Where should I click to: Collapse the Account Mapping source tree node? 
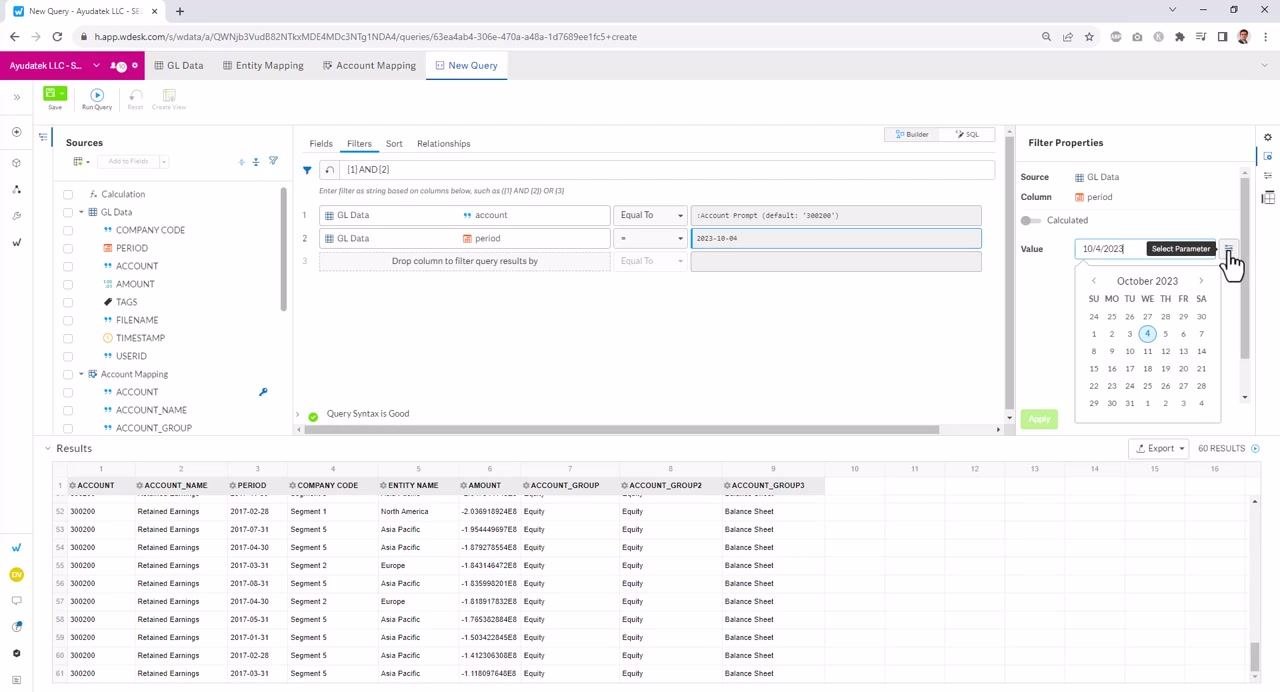tap(81, 374)
